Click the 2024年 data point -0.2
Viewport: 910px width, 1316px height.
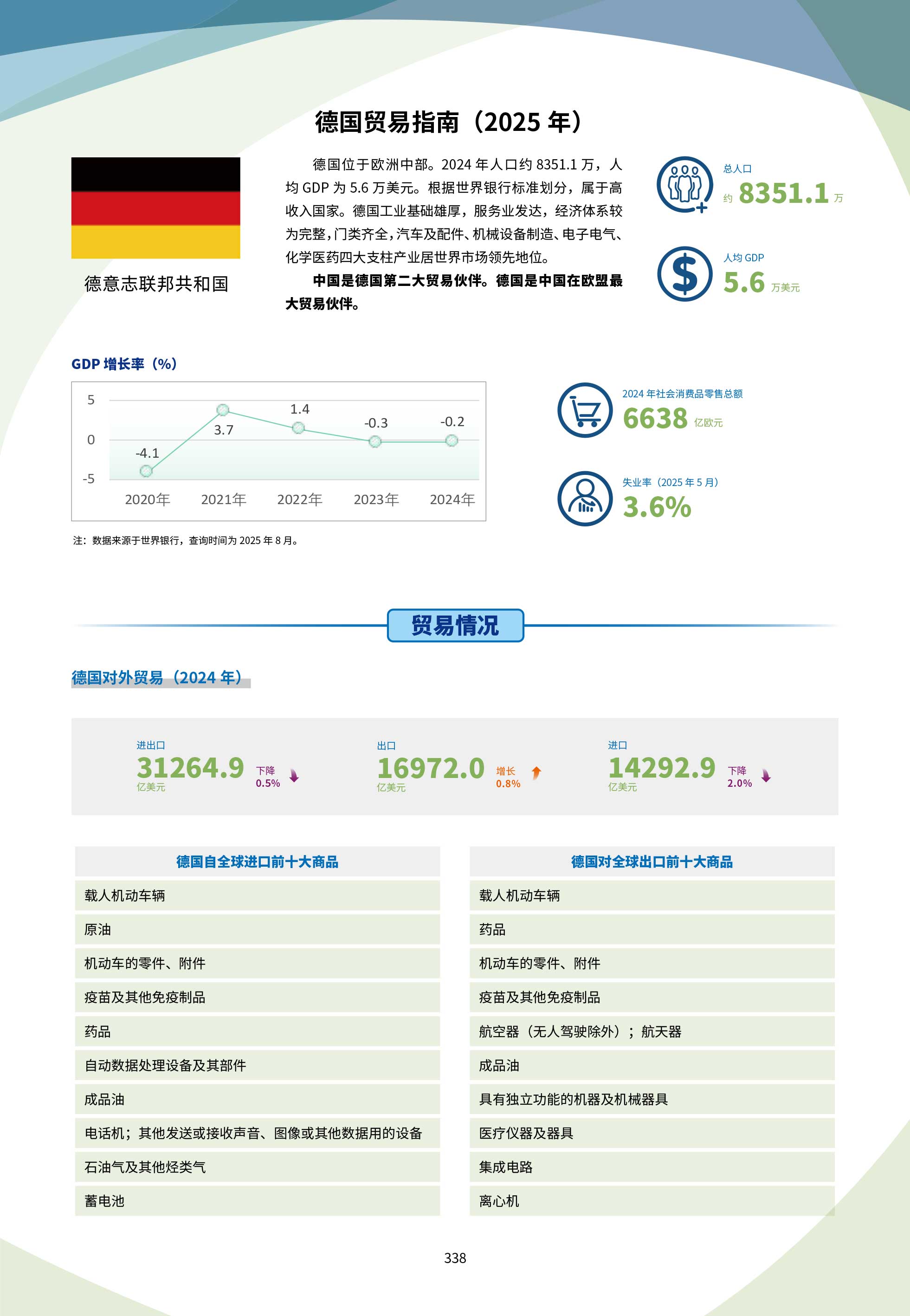point(452,440)
